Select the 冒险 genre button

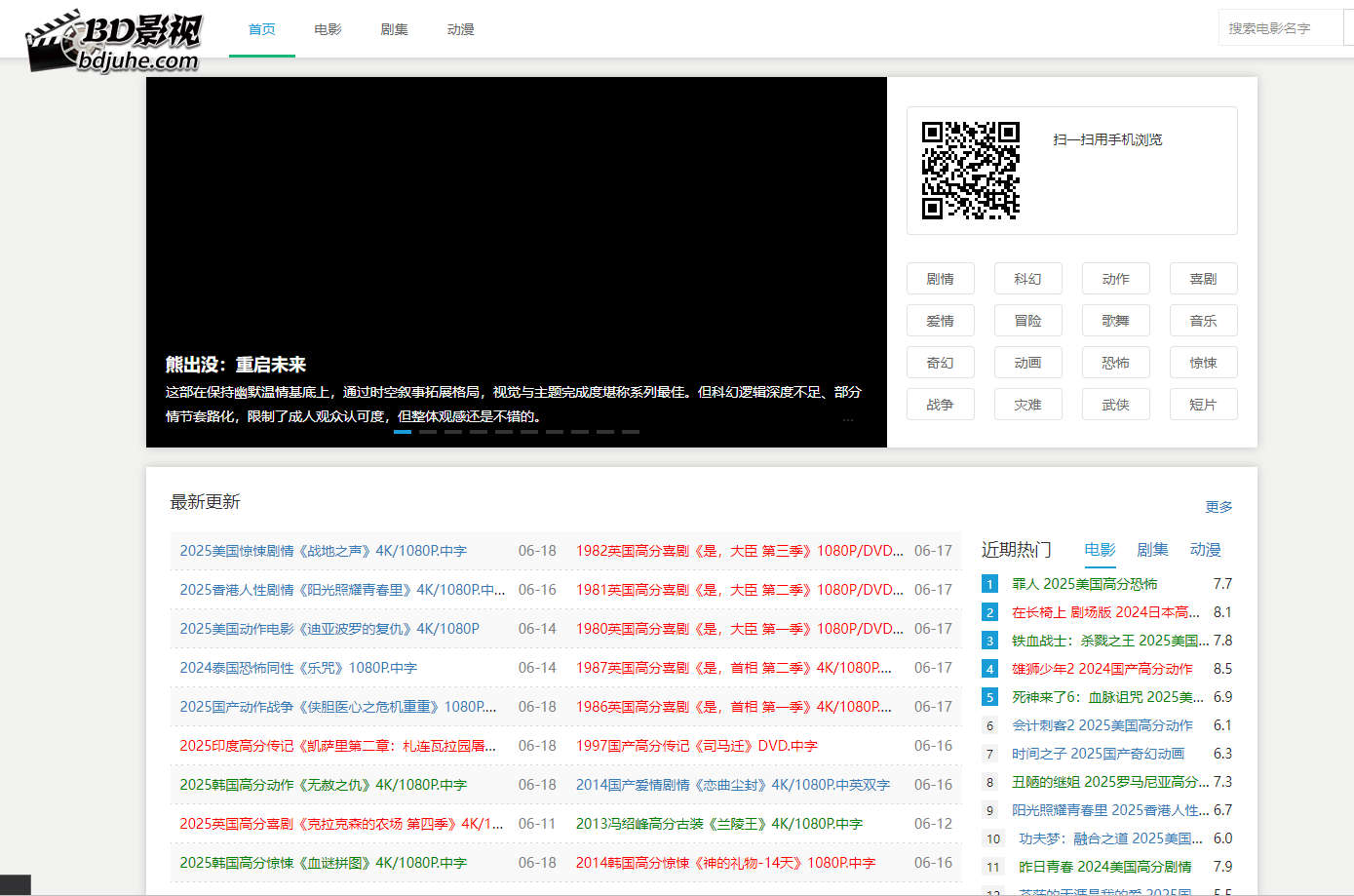coord(1028,321)
